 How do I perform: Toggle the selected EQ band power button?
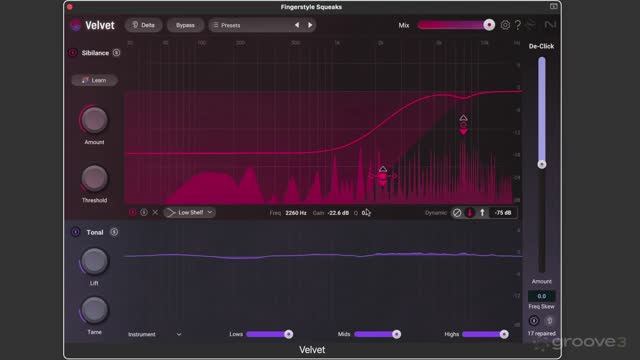(x=132, y=212)
